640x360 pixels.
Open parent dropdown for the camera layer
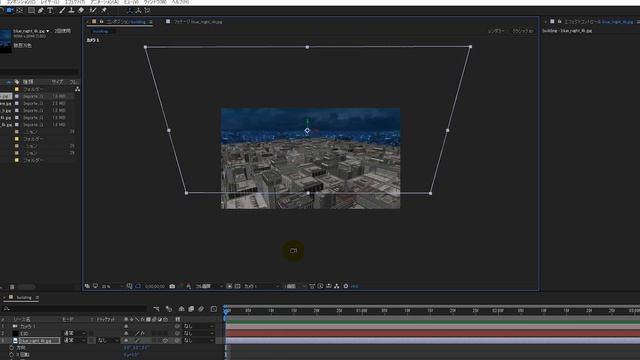199,326
